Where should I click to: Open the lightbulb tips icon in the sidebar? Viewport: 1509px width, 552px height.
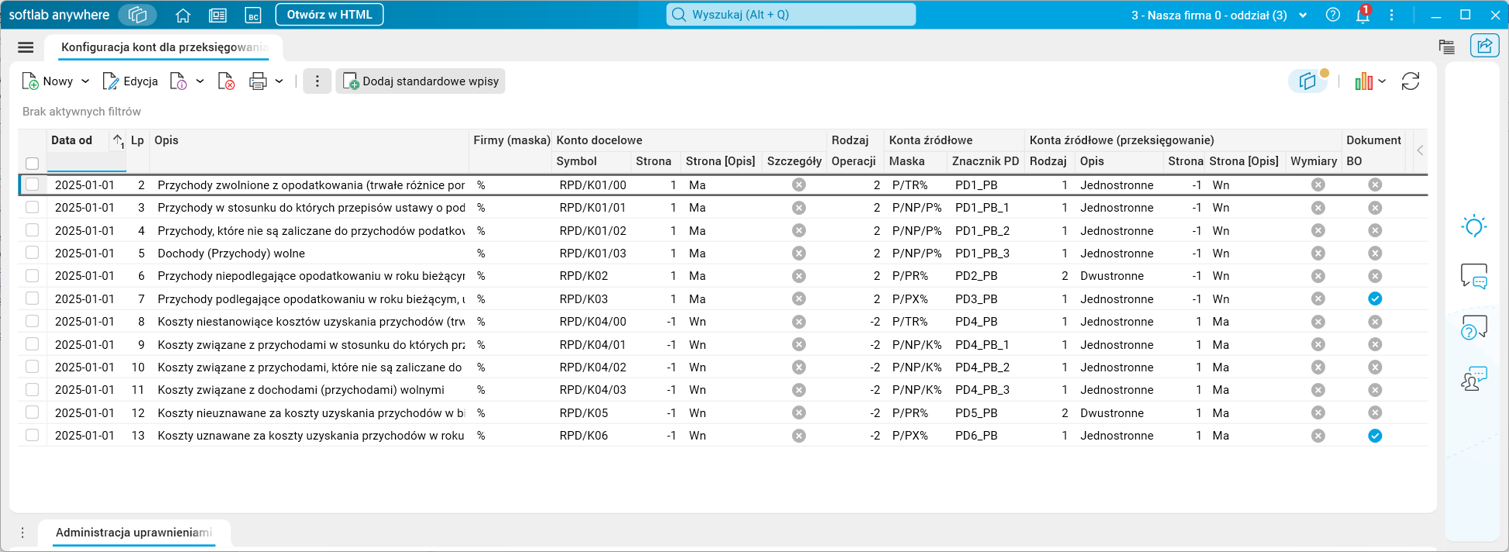pos(1474,226)
